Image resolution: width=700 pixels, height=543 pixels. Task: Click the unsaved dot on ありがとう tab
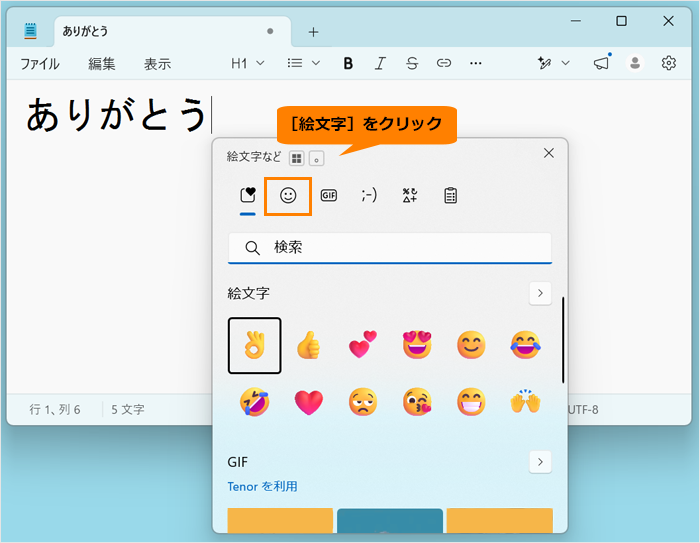[270, 31]
